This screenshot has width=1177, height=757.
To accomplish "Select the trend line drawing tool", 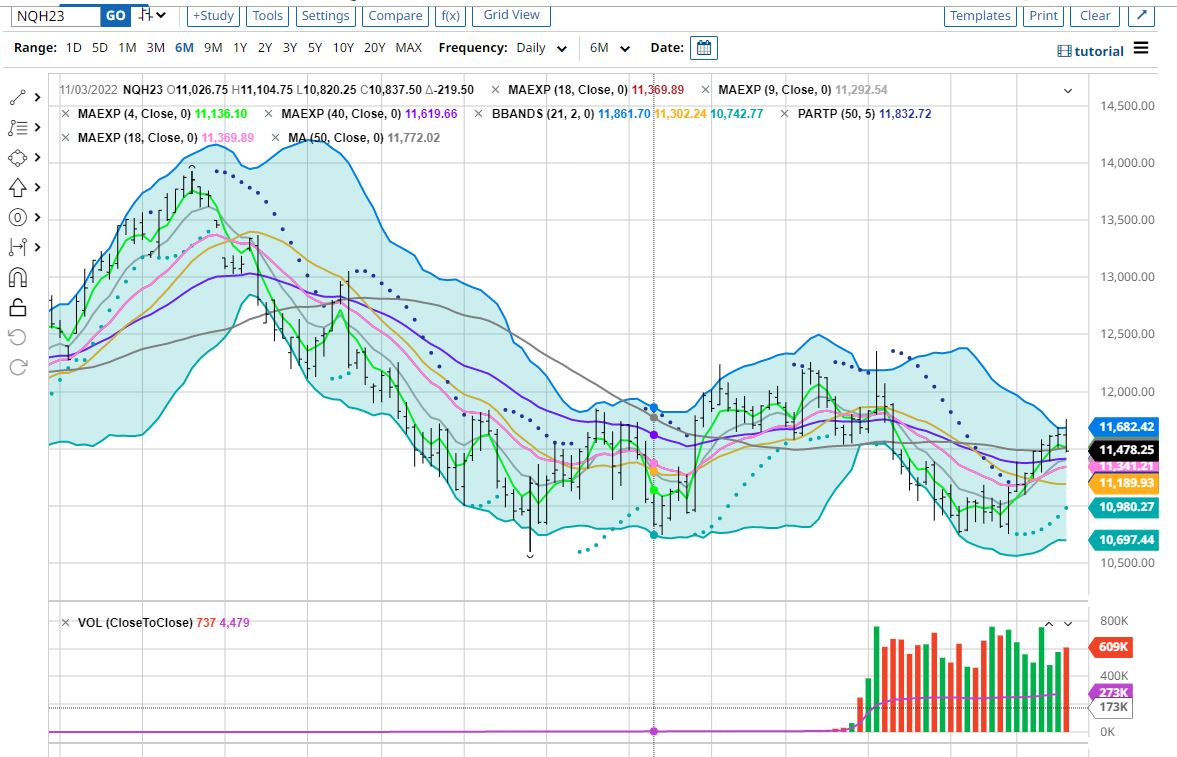I will [17, 98].
